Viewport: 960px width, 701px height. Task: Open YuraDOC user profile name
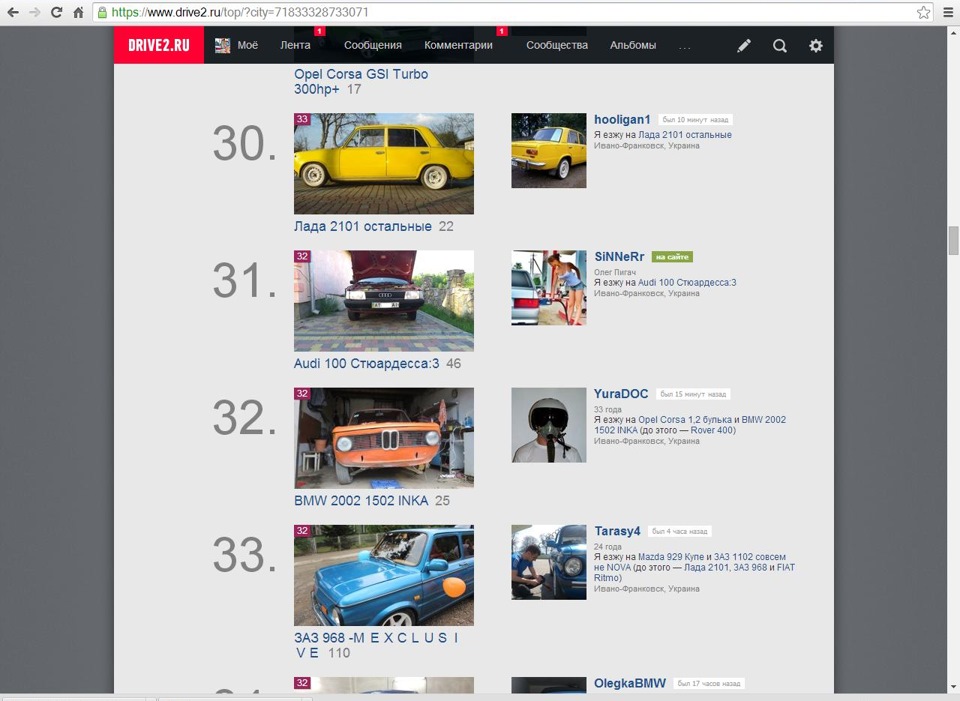click(621, 394)
